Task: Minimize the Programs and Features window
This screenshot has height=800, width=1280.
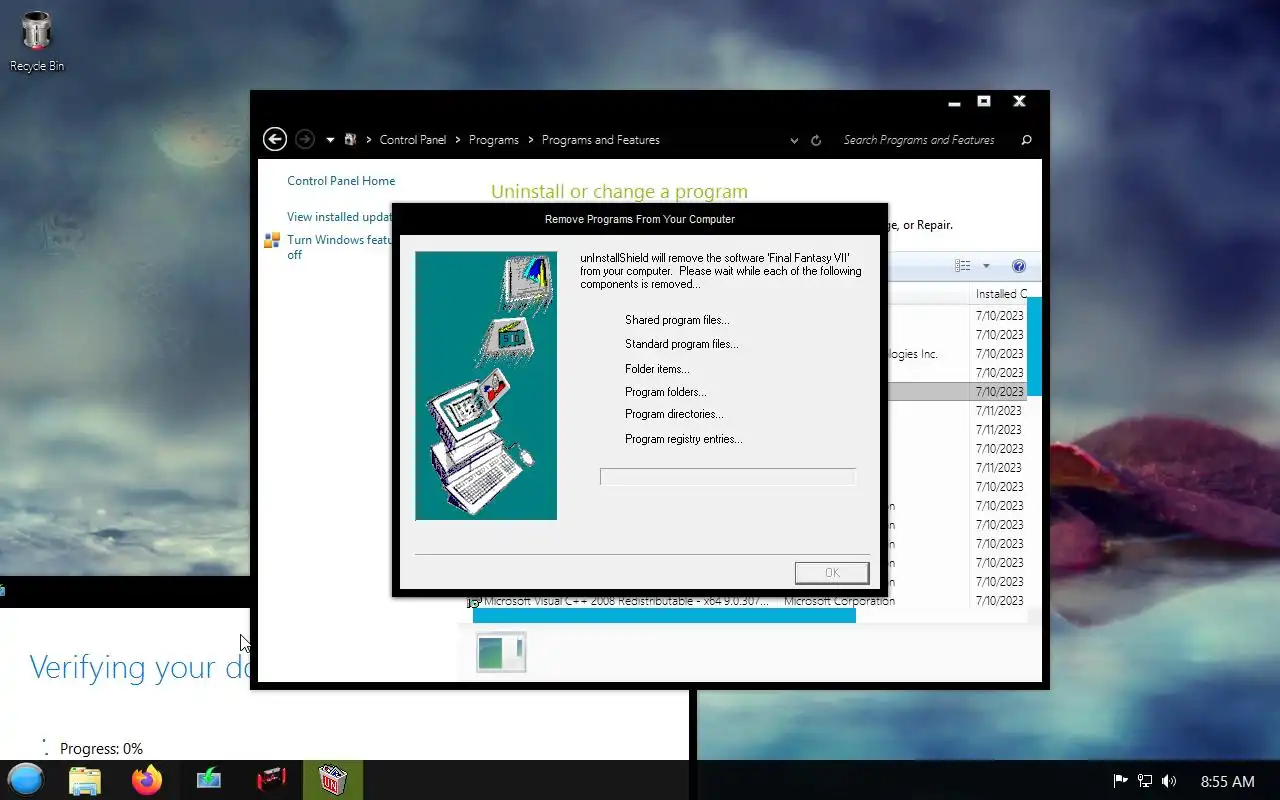Action: tap(956, 102)
